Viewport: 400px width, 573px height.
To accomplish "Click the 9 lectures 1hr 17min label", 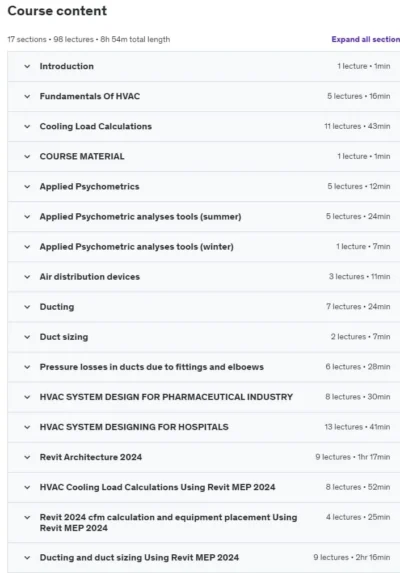I will coord(353,457).
